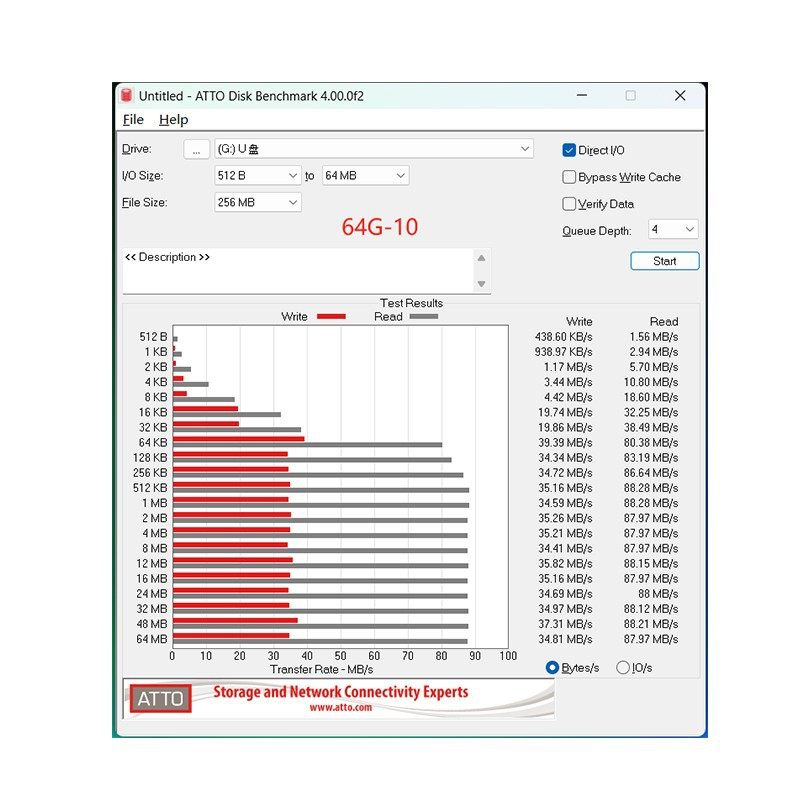Click the red Write legend swatch
Image resolution: width=800 pixels, height=800 pixels.
tap(331, 317)
